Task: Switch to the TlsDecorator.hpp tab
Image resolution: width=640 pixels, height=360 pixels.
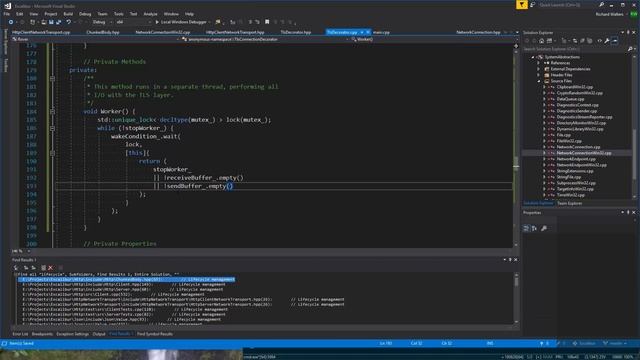Action: pos(296,32)
